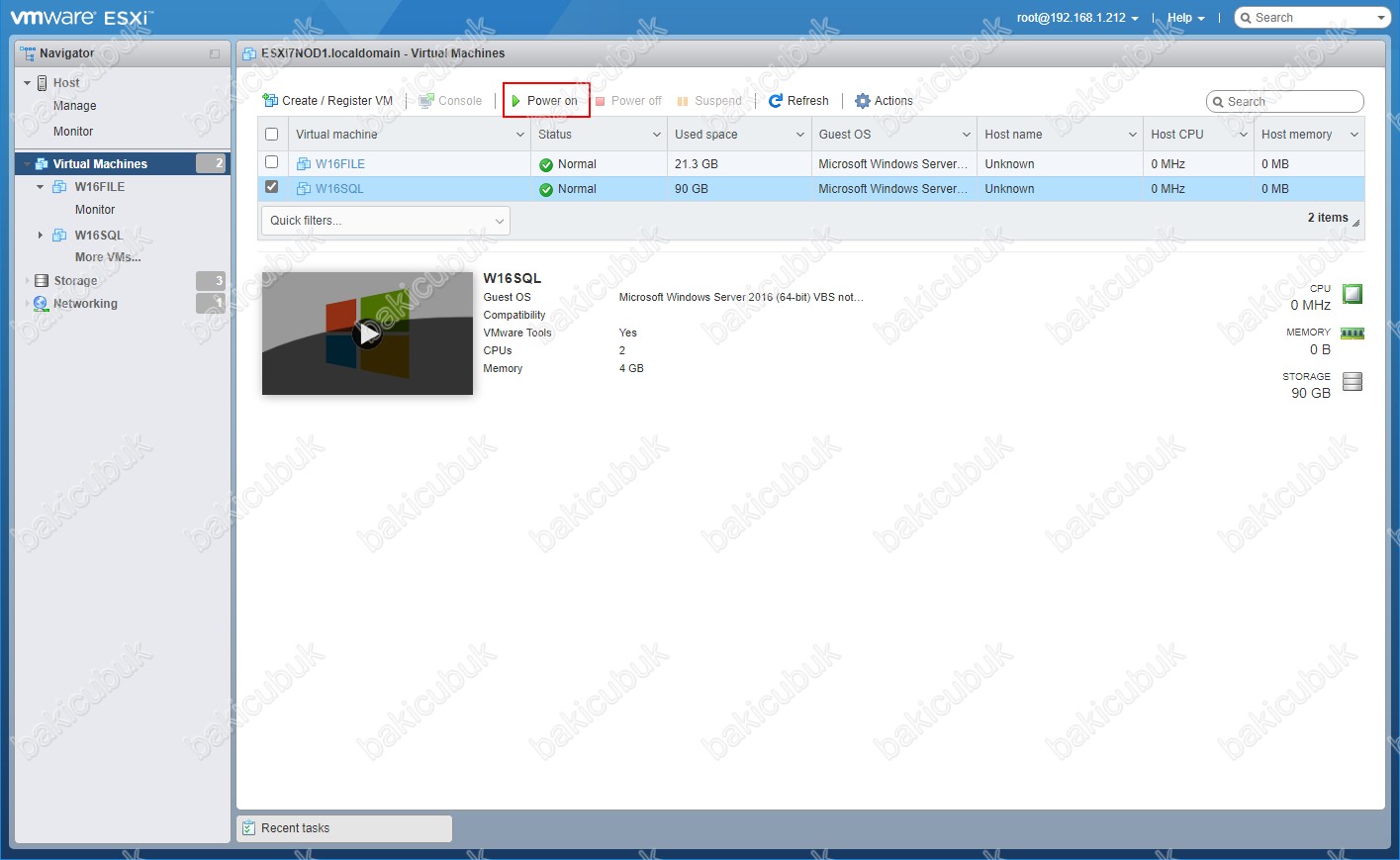Open the Console toolbar icon
The height and width of the screenshot is (860, 1400).
point(426,101)
